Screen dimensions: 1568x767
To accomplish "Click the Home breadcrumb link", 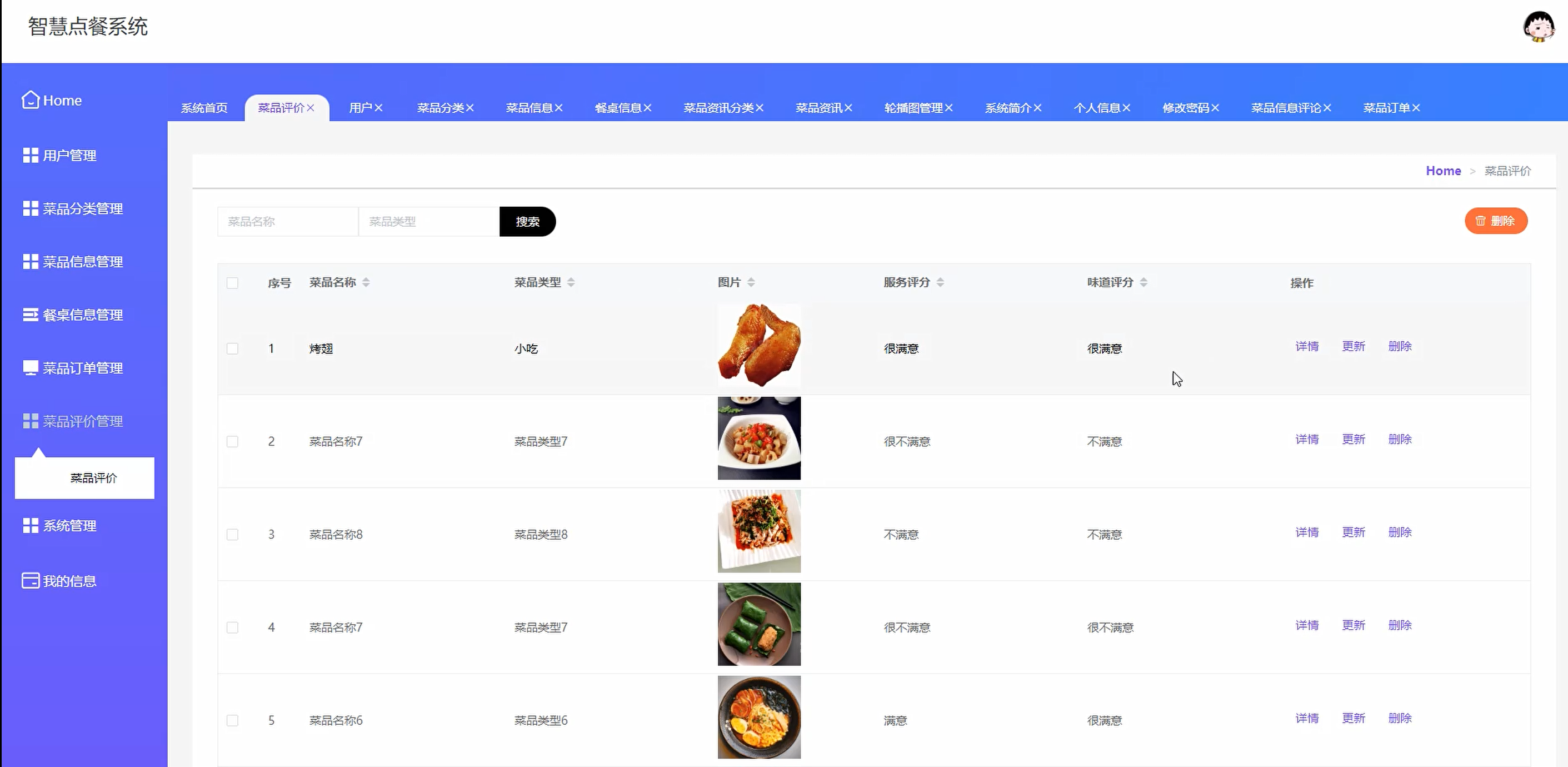I will point(1443,171).
